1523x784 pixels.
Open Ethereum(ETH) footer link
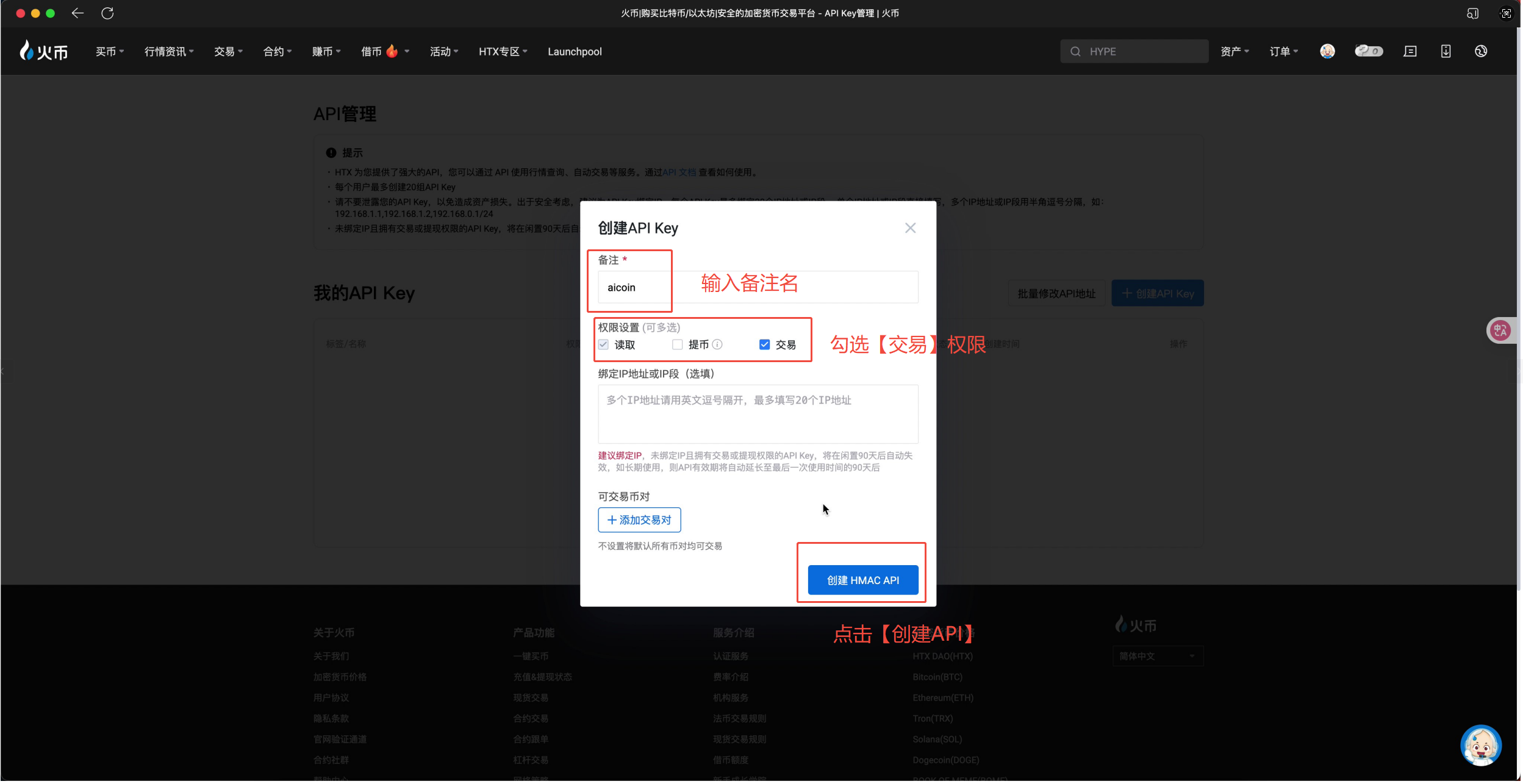coord(943,698)
